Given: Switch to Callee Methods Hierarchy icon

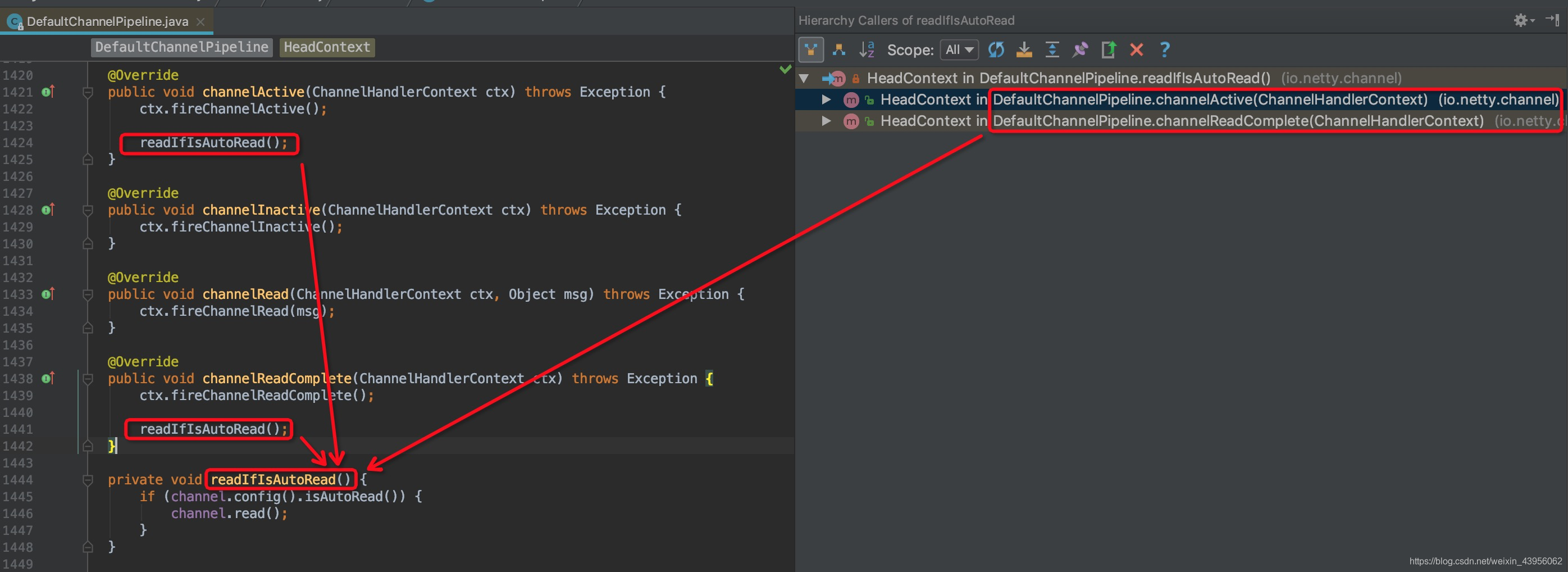Looking at the screenshot, I should 839,50.
